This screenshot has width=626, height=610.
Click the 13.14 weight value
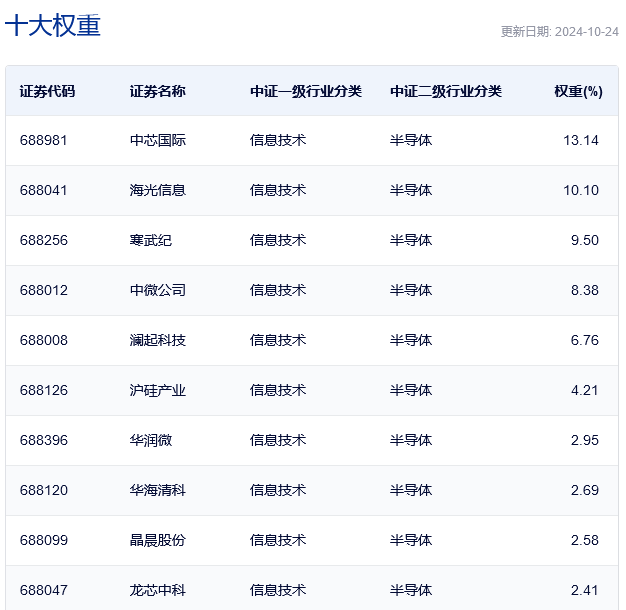[x=580, y=140]
